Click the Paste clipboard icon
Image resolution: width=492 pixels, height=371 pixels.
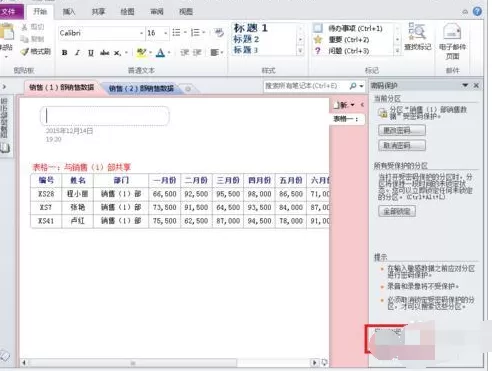tap(7, 33)
